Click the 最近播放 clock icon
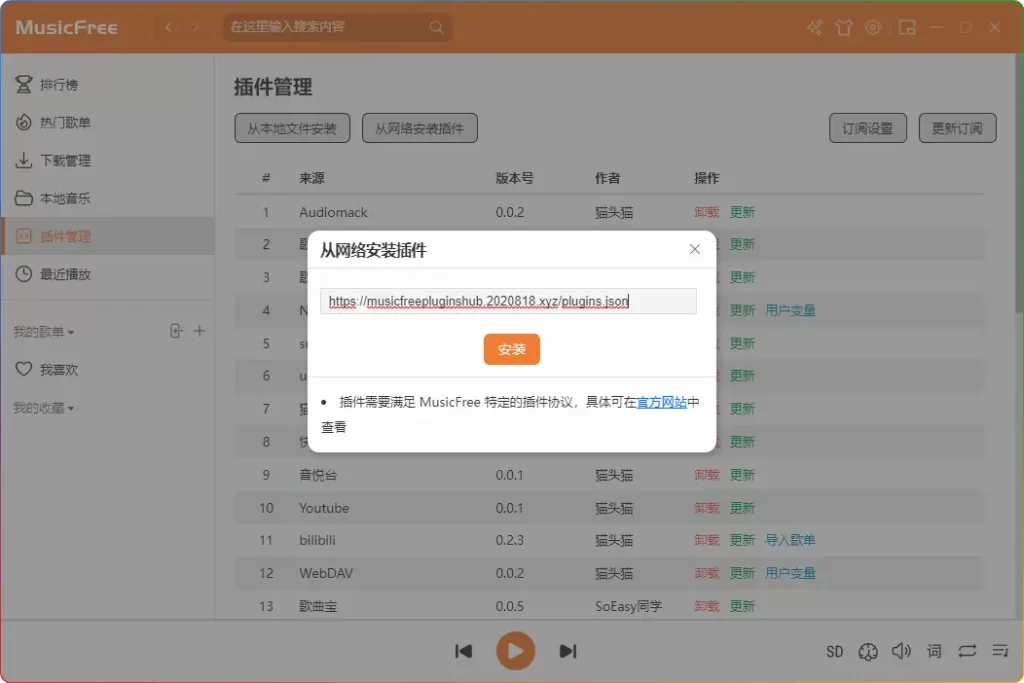The width and height of the screenshot is (1024, 683). (24, 274)
